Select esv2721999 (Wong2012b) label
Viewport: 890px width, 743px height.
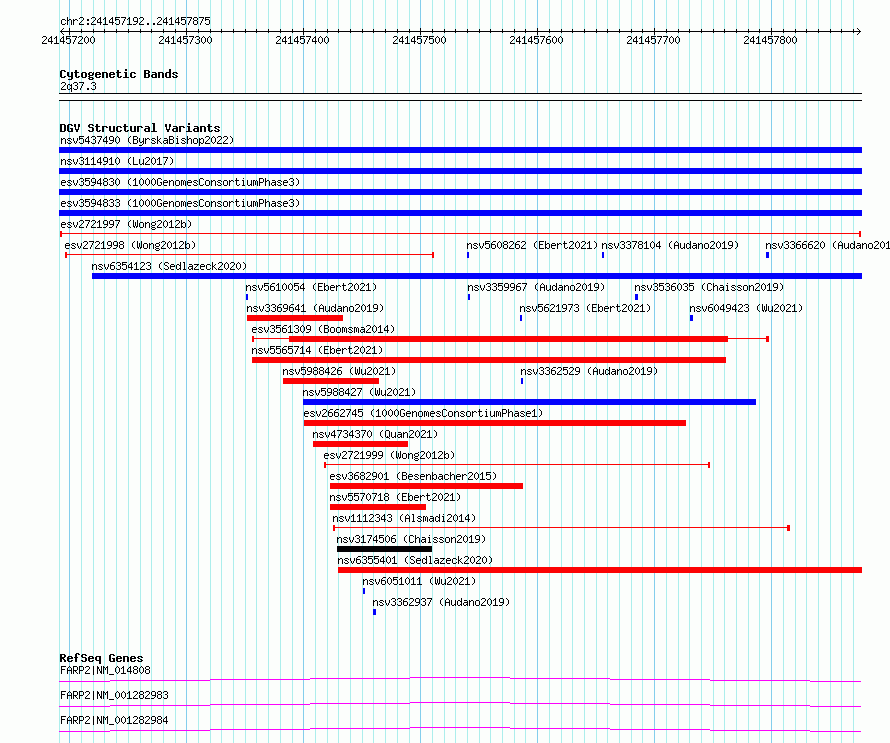click(389, 455)
